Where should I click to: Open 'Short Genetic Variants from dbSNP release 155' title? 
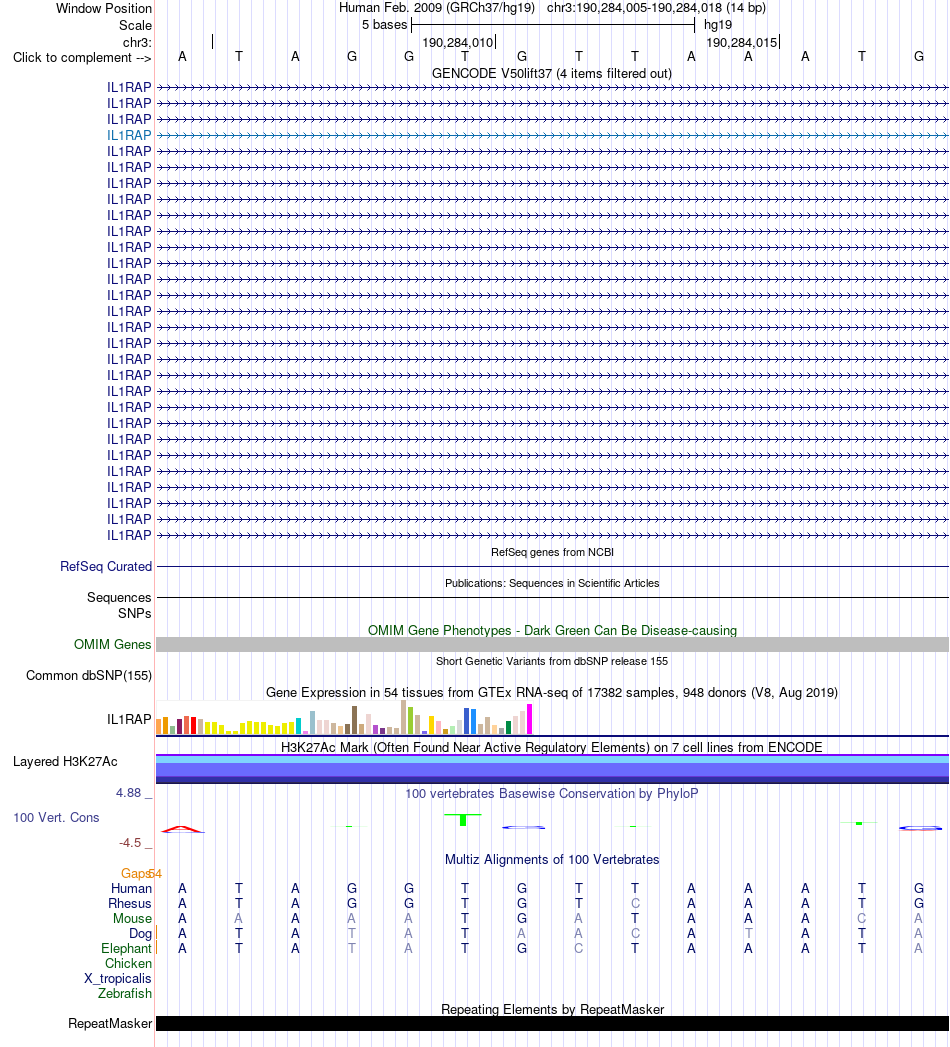[552, 661]
